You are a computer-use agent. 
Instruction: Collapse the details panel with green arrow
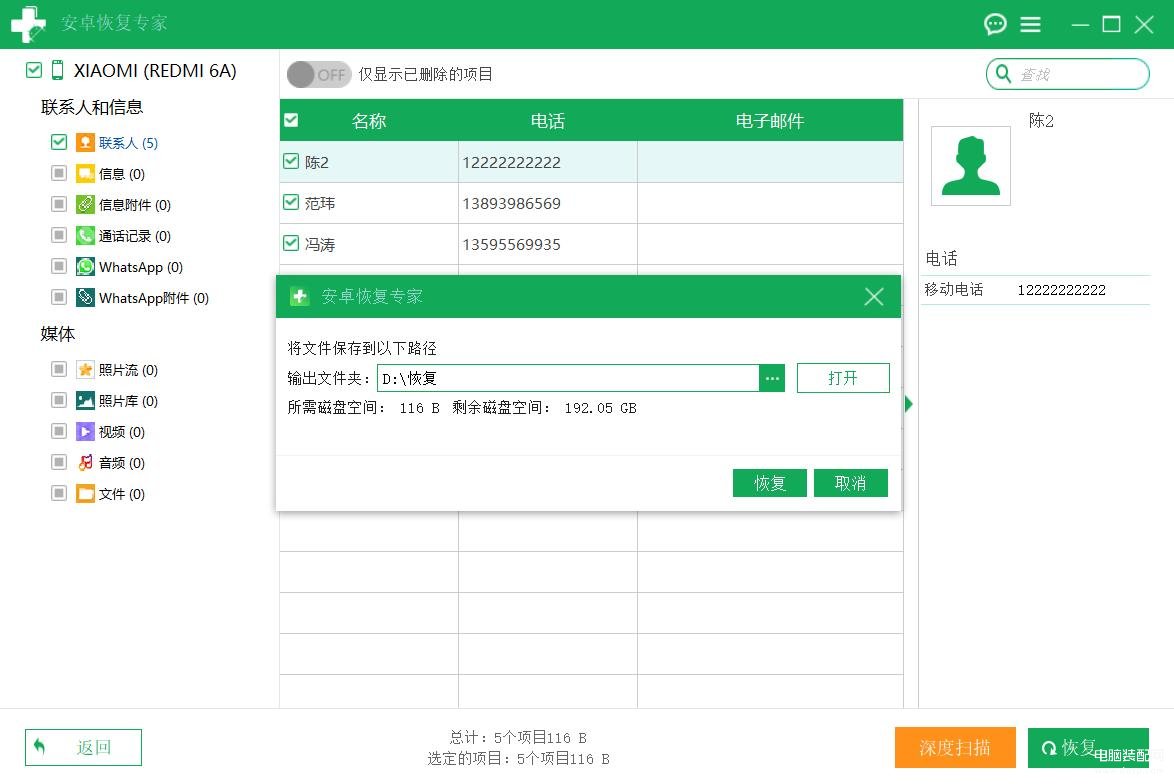(908, 404)
